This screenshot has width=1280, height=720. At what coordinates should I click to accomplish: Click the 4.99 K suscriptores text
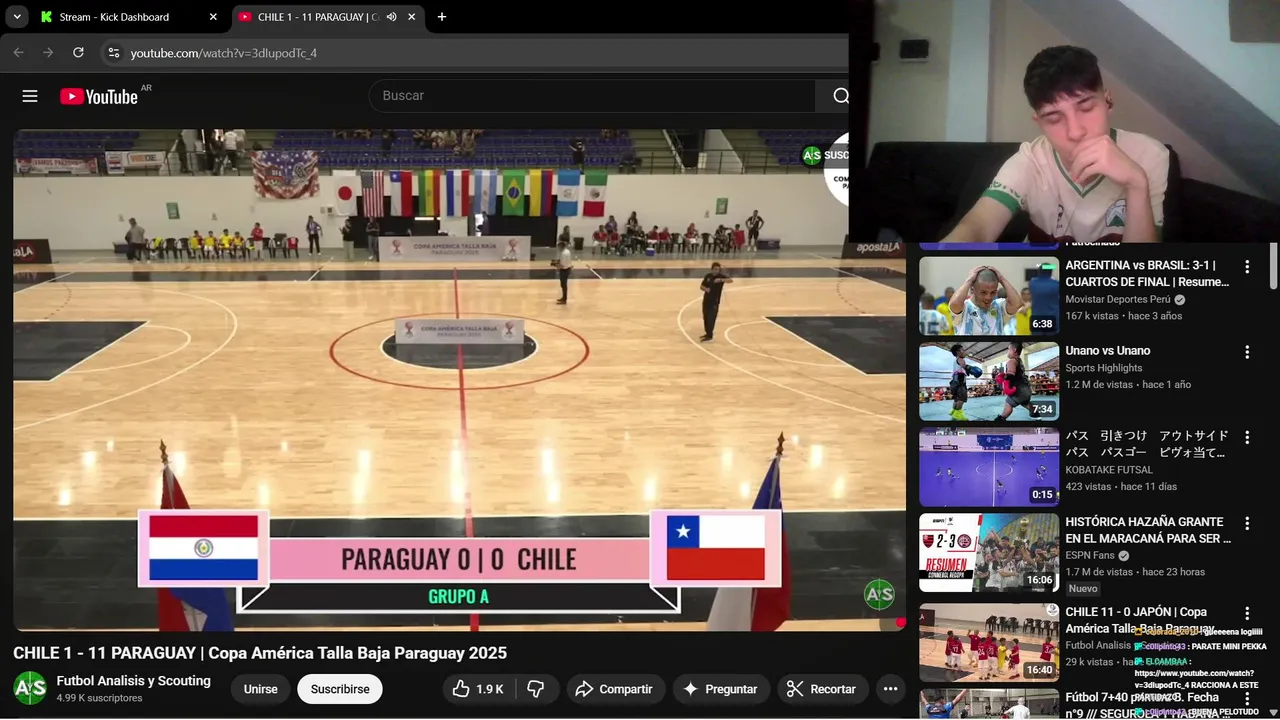[100, 698]
